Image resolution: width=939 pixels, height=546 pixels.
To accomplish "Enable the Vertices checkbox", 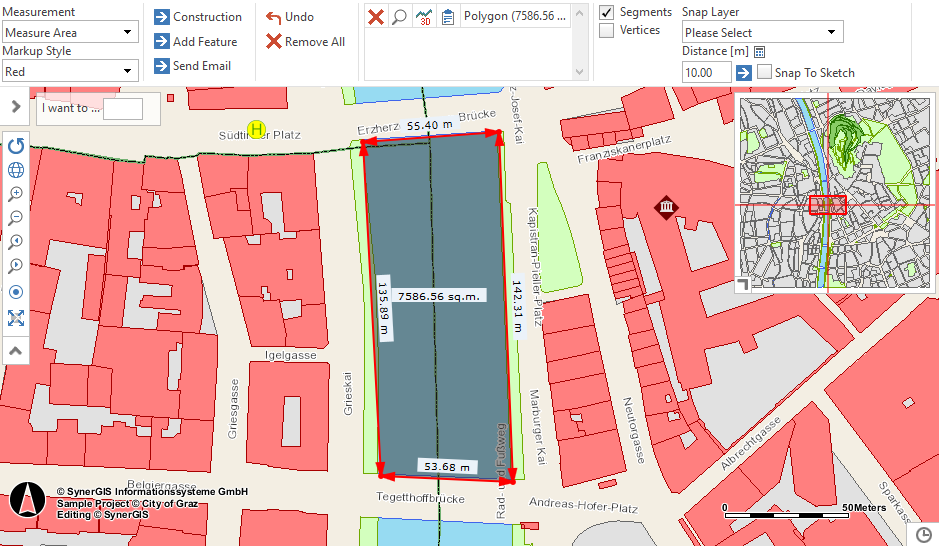I will click(606, 31).
